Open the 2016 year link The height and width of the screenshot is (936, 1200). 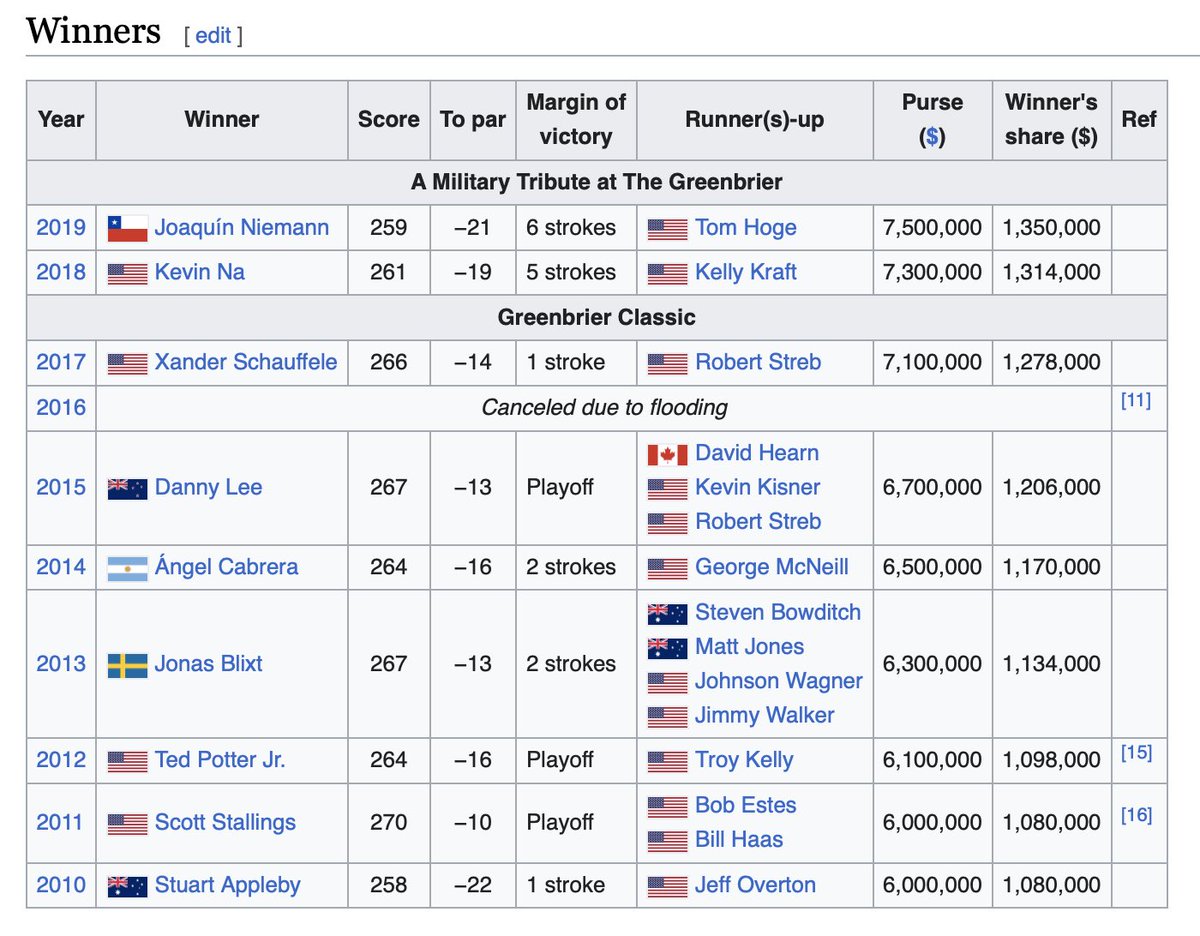61,407
